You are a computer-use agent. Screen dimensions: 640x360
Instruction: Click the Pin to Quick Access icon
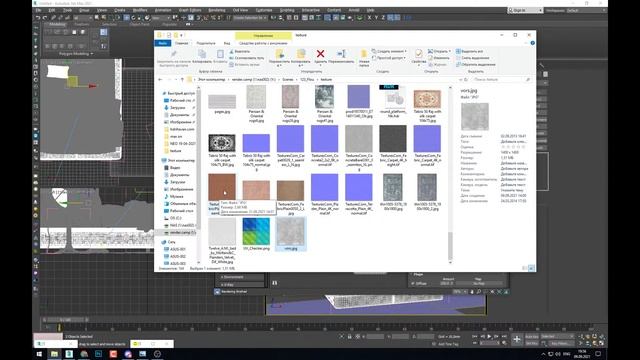[x=173, y=54]
